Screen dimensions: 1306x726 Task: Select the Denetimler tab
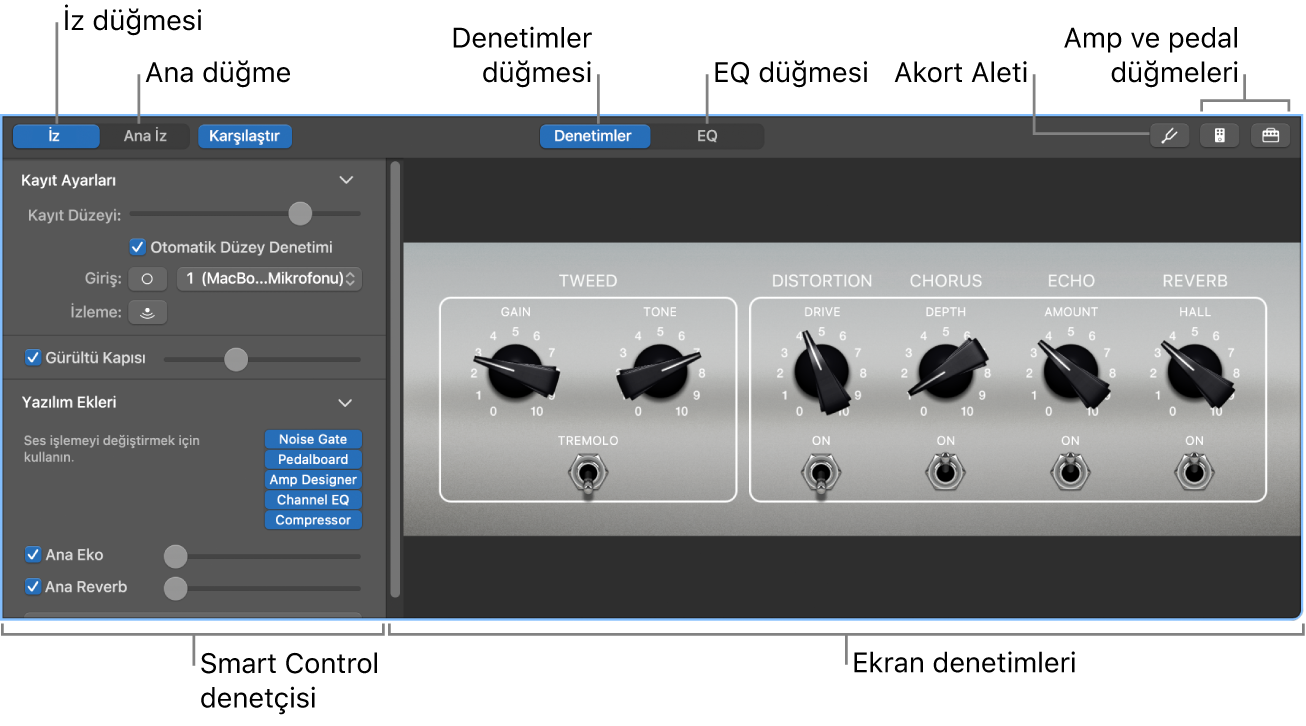coord(594,136)
